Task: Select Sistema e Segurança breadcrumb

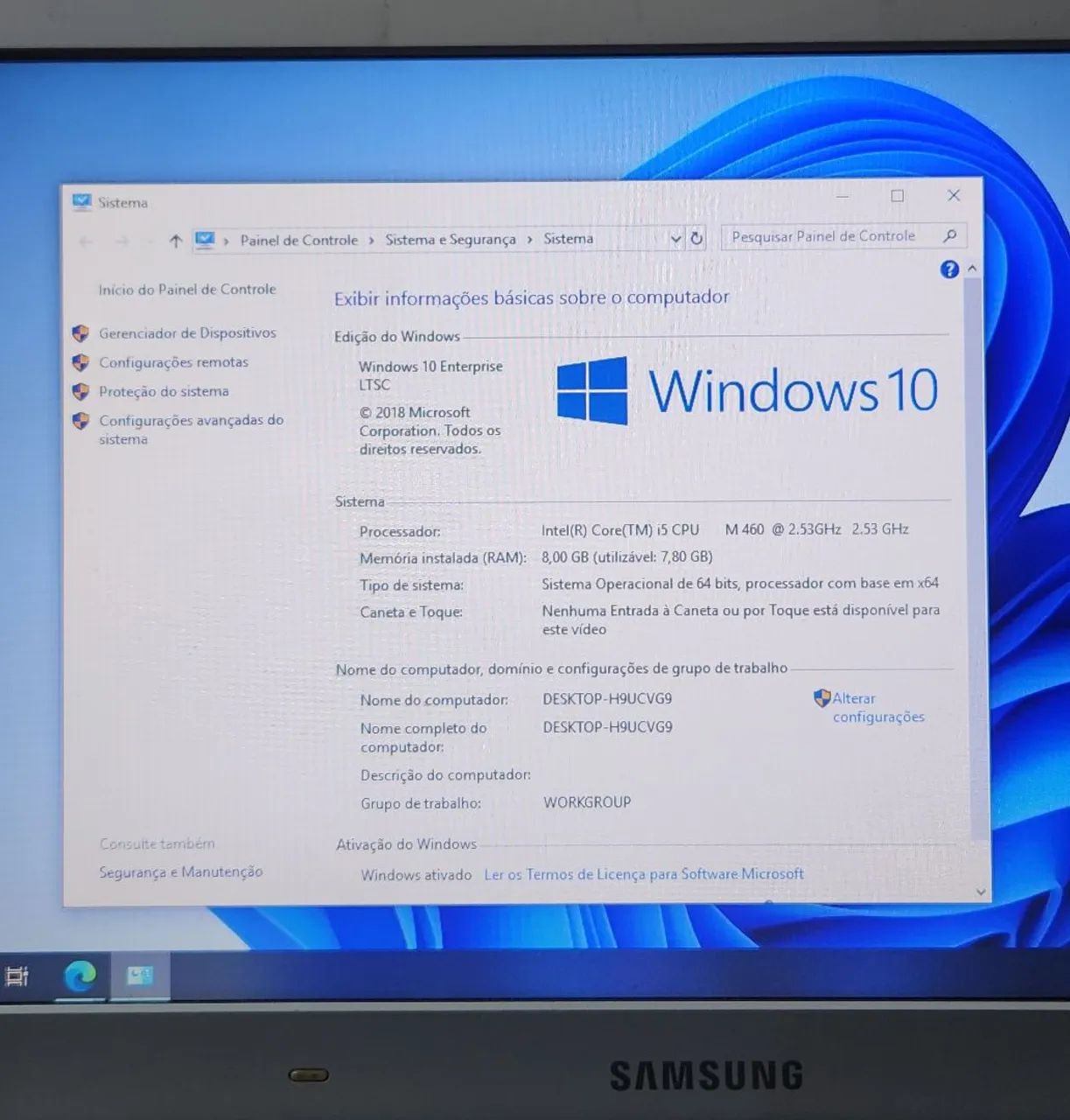Action: point(451,239)
